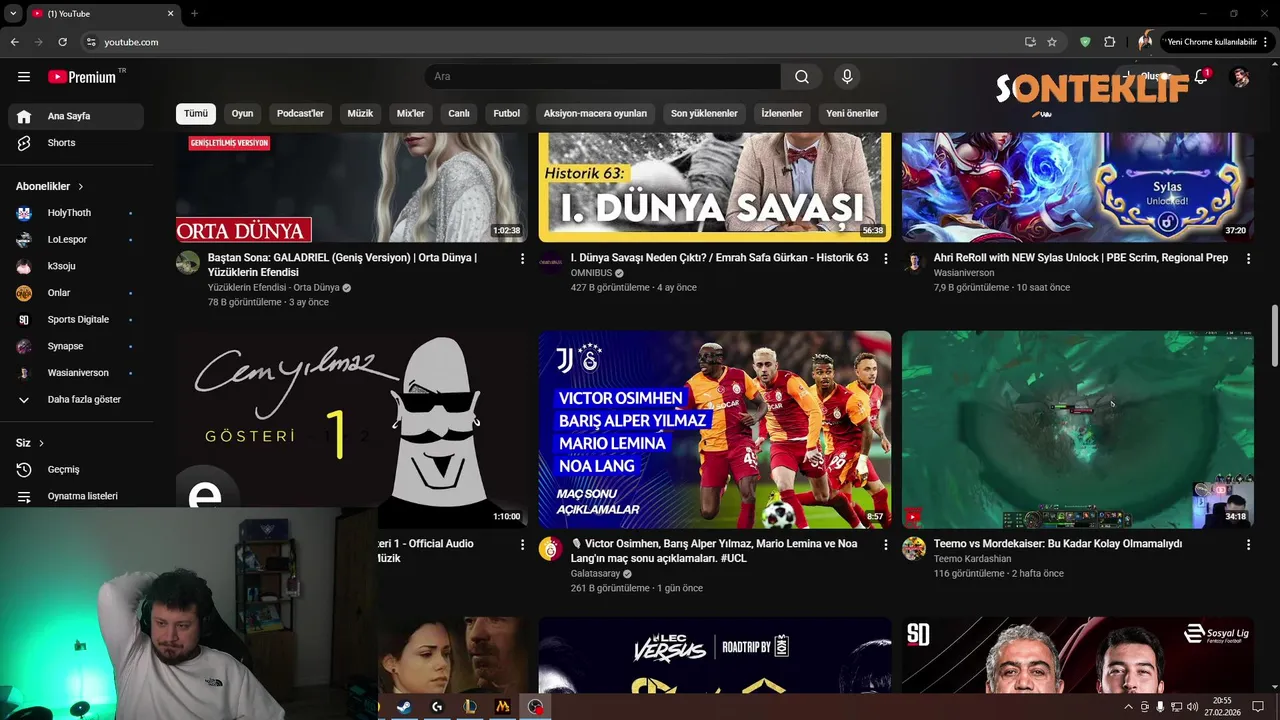This screenshot has width=1280, height=720.
Task: Open Synapse subscription channel
Action: pyautogui.click(x=76, y=347)
